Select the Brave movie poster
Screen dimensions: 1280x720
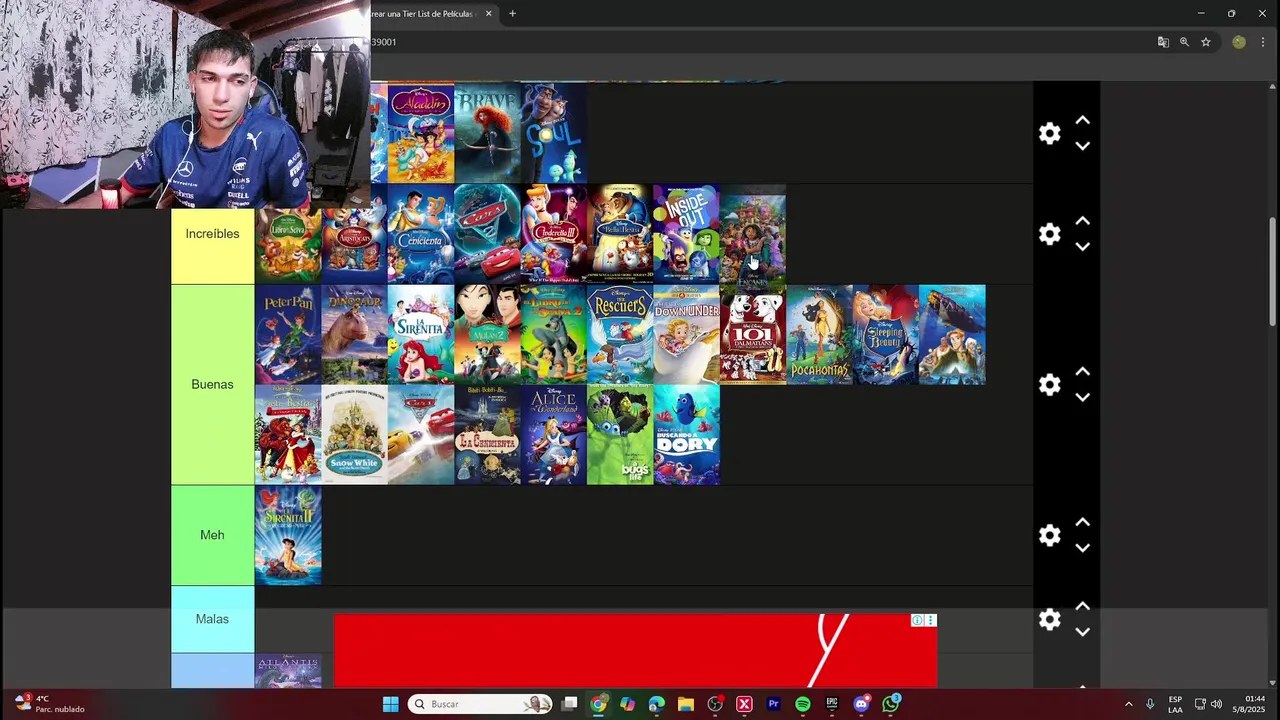[487, 133]
